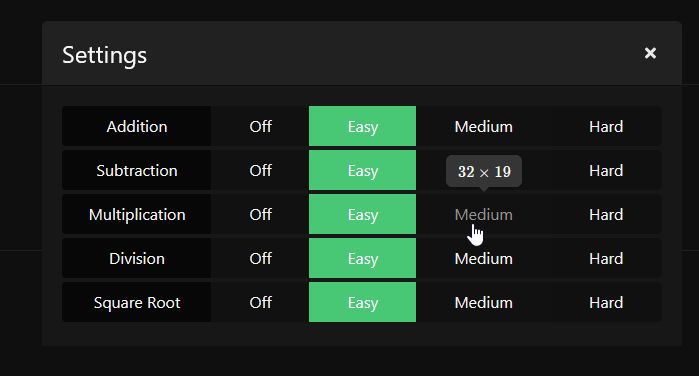This screenshot has height=376, width=699.
Task: Select Easy for Addition
Action: tap(362, 126)
